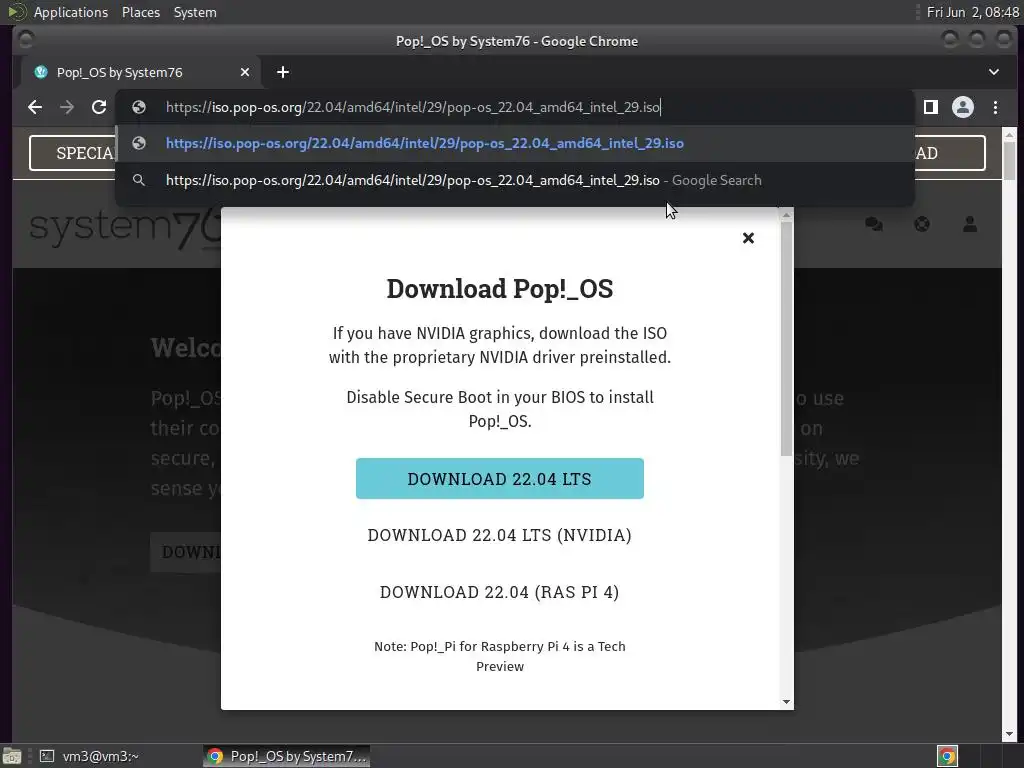The width and height of the screenshot is (1024, 768).
Task: Click the Chrome tray icon at bottom right
Action: (947, 756)
